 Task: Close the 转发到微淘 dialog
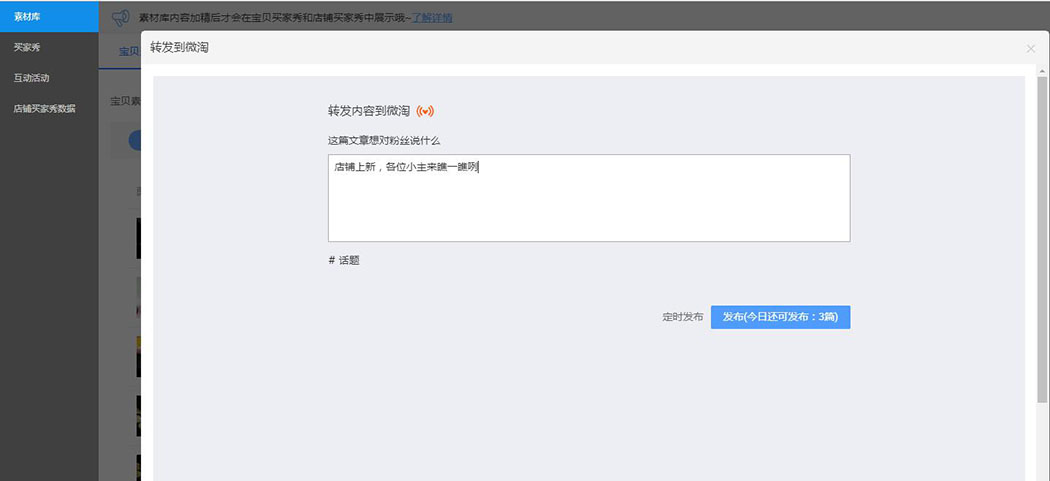click(x=1031, y=48)
